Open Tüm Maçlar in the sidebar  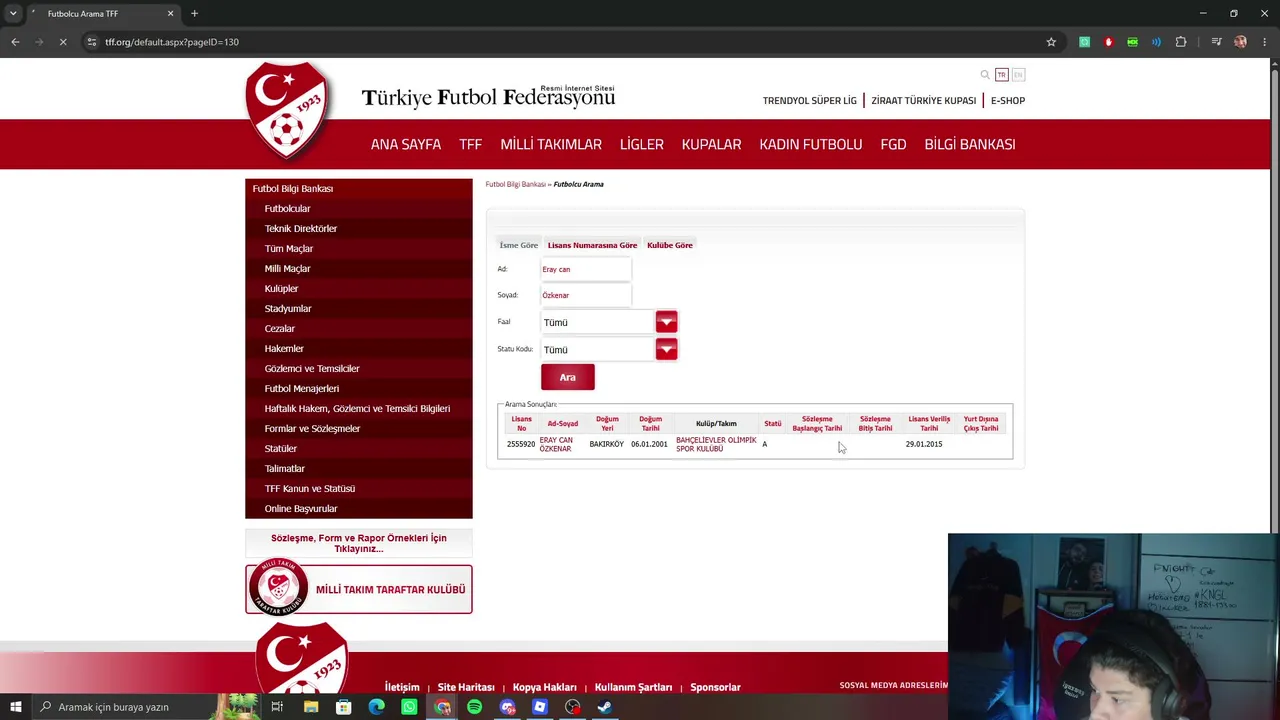289,248
